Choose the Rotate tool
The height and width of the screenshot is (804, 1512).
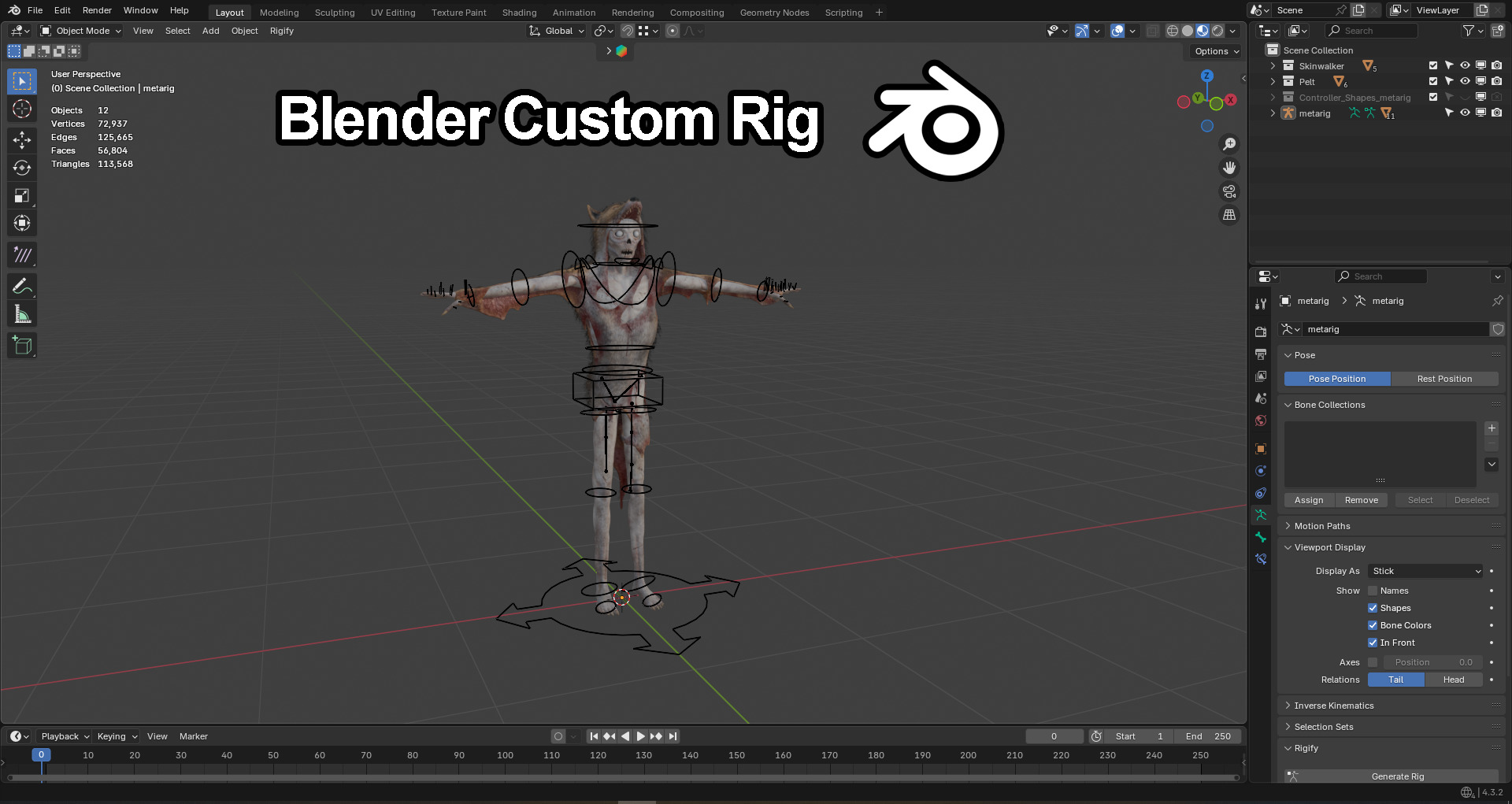click(x=22, y=168)
